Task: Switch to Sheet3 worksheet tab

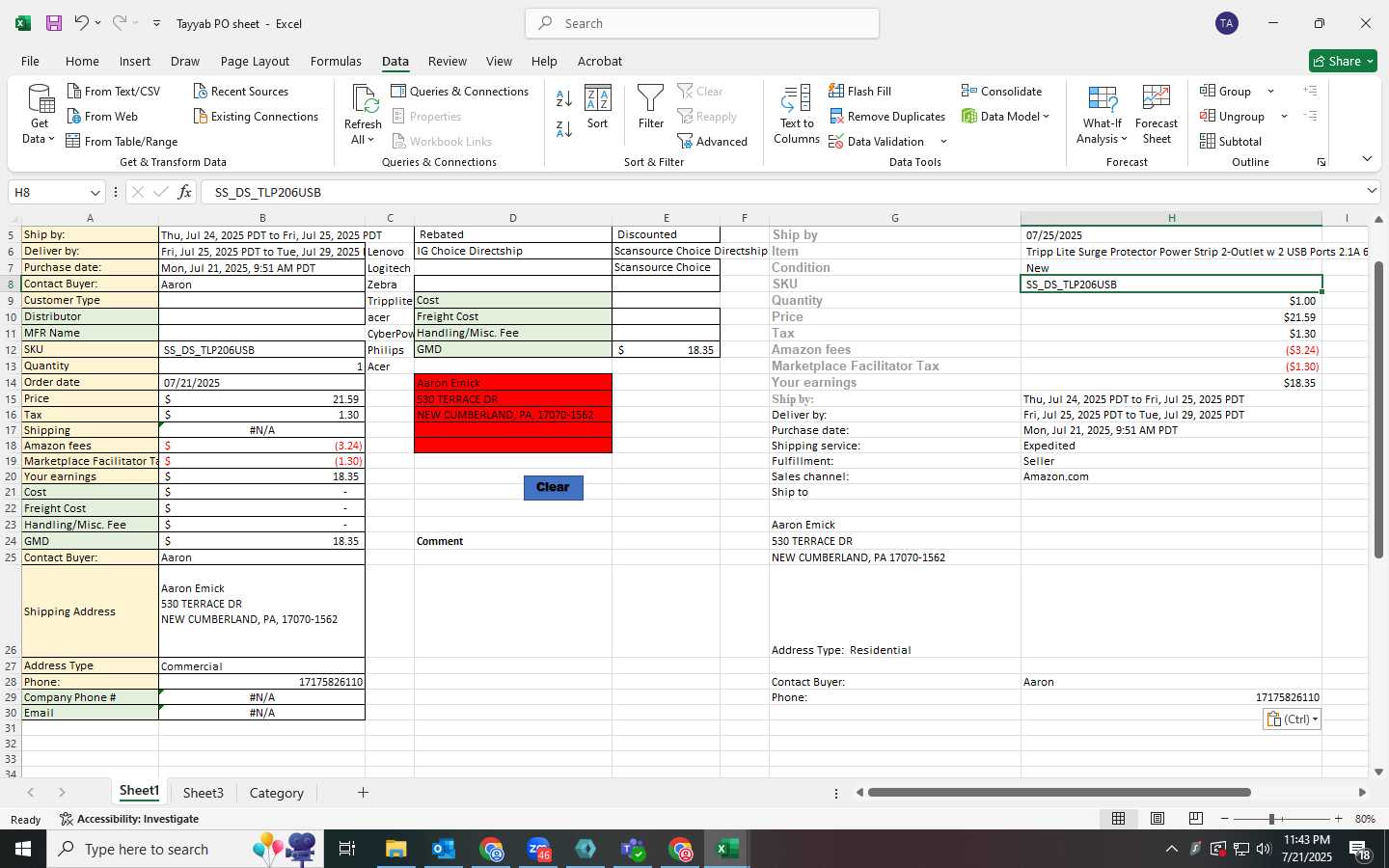Action: (x=203, y=793)
